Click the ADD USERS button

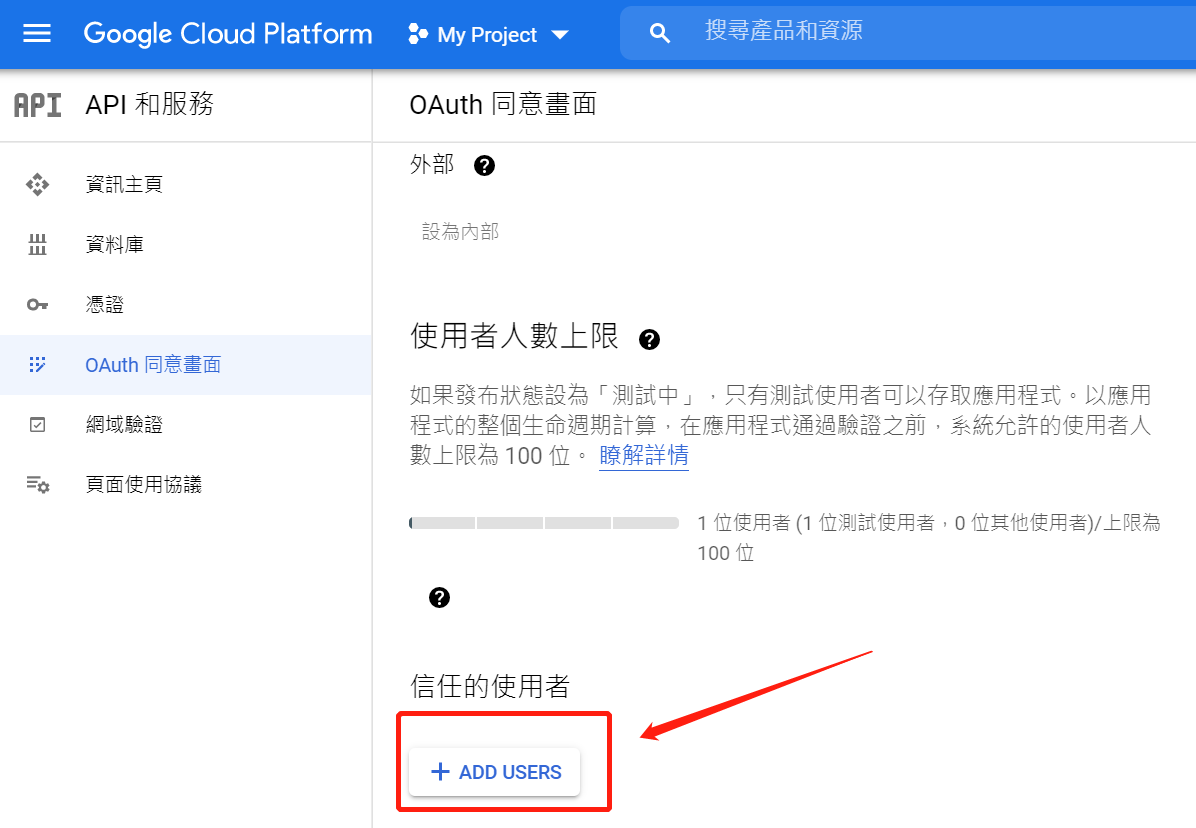click(494, 772)
